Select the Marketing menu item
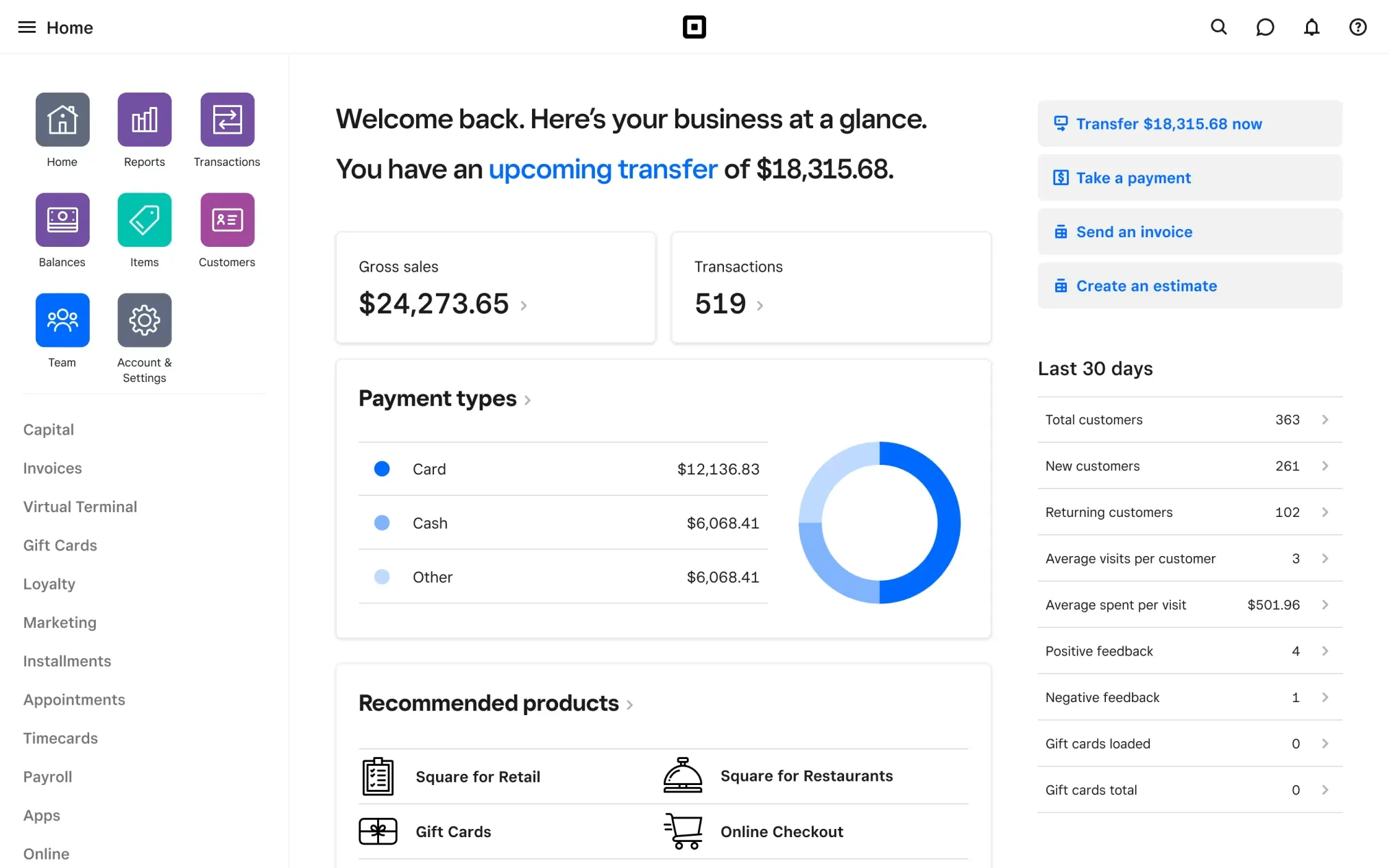This screenshot has height=868, width=1389. pyautogui.click(x=60, y=621)
